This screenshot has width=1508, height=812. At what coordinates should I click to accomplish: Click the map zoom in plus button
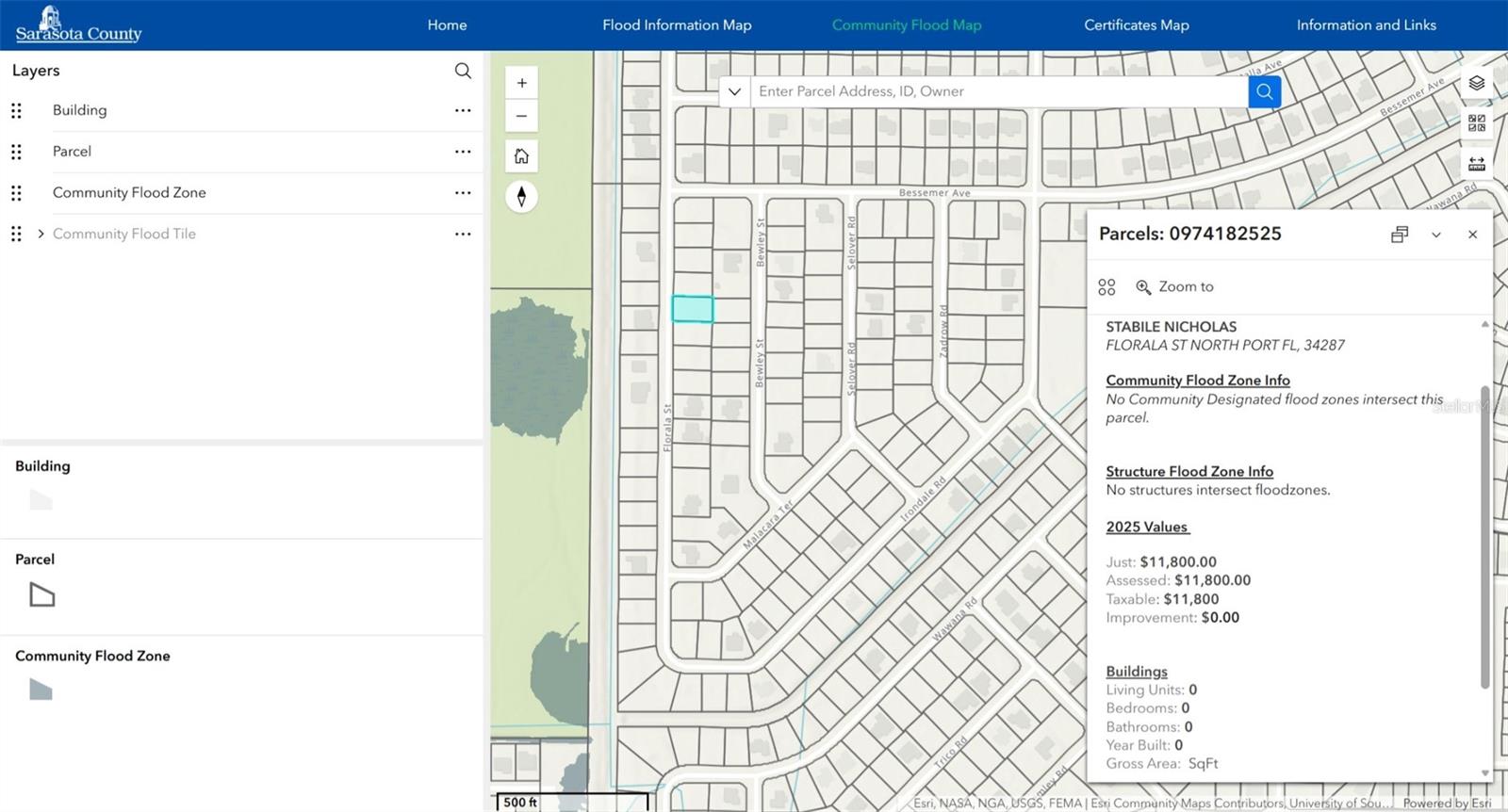click(521, 83)
